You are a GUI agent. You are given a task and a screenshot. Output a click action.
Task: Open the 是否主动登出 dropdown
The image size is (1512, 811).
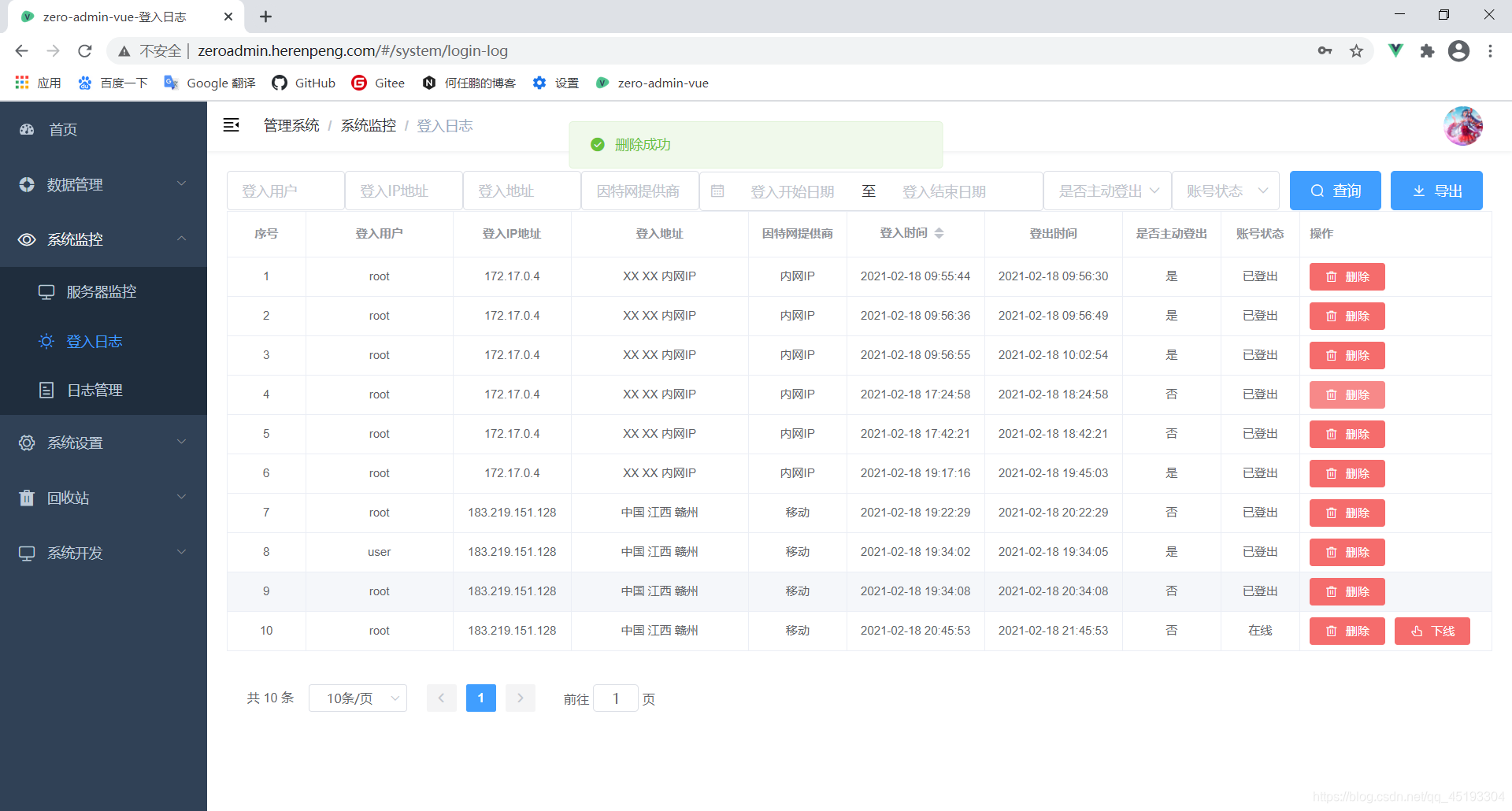coord(1107,191)
